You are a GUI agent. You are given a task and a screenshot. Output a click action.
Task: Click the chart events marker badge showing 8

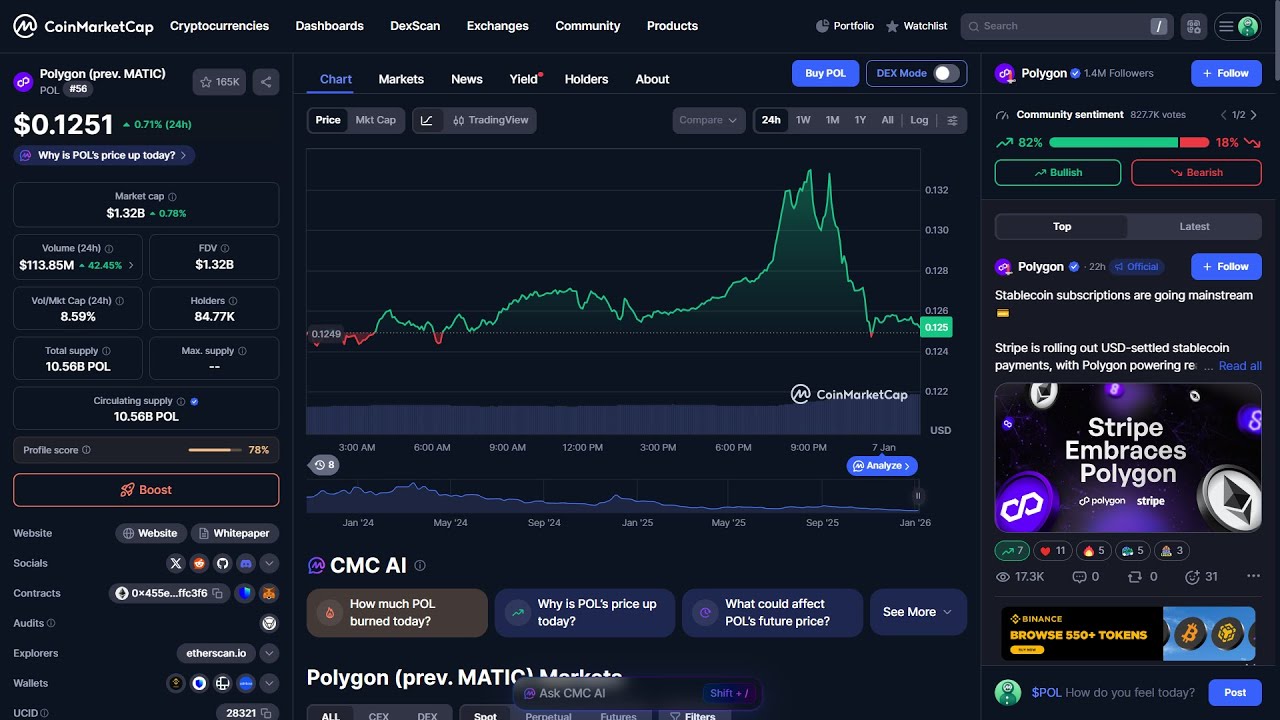pyautogui.click(x=324, y=465)
